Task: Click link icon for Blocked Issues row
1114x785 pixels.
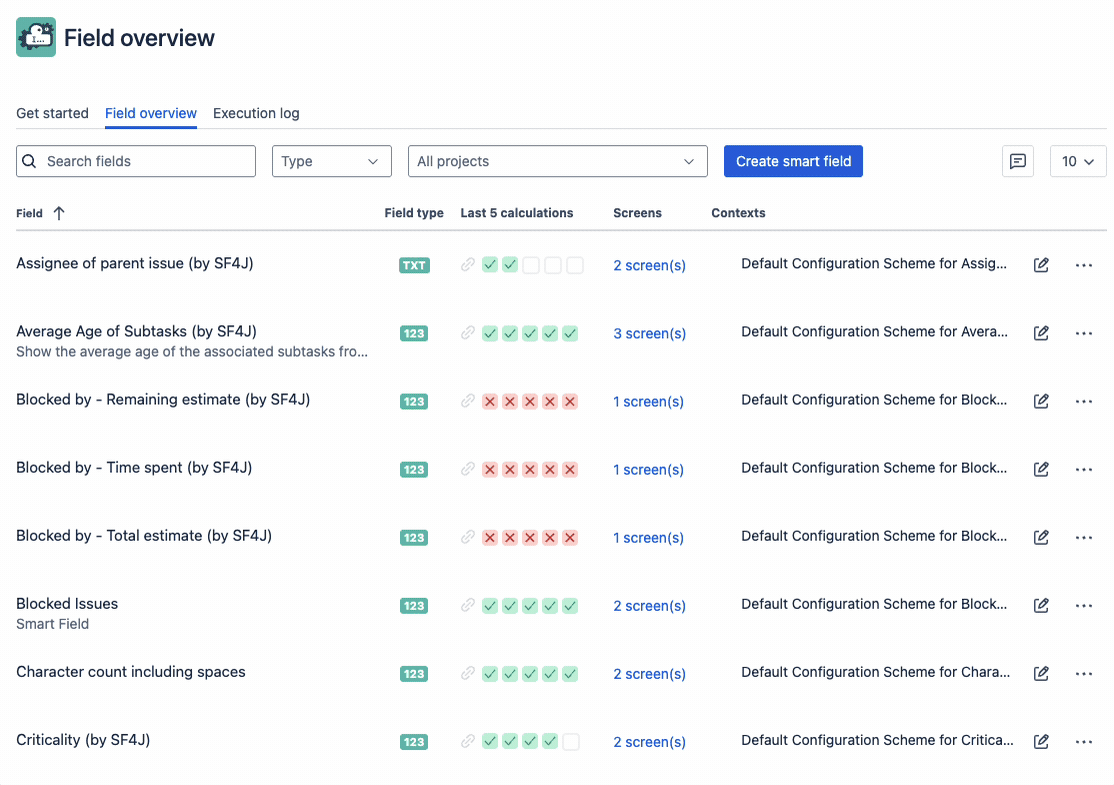Action: click(467, 605)
